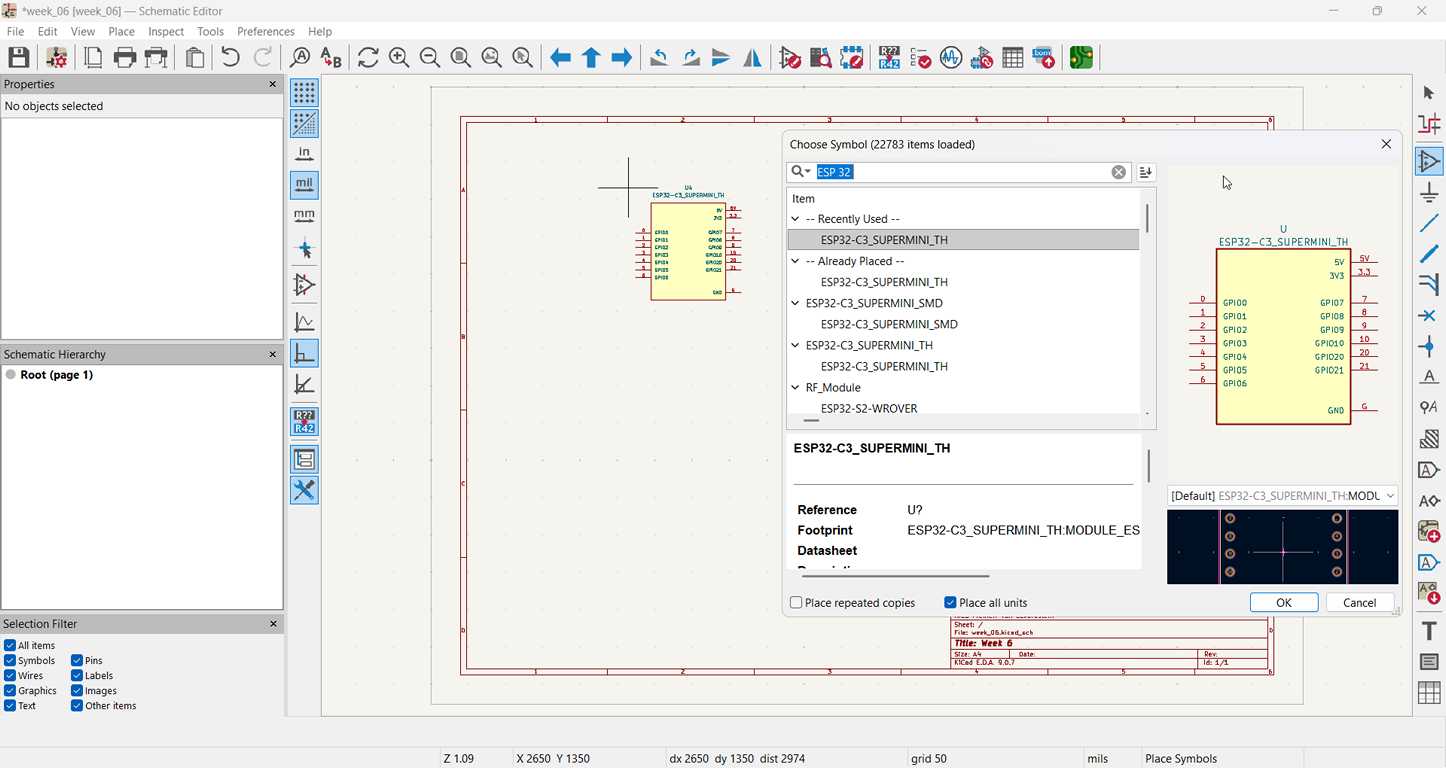Run the Electrical Rules Checker

click(x=920, y=58)
